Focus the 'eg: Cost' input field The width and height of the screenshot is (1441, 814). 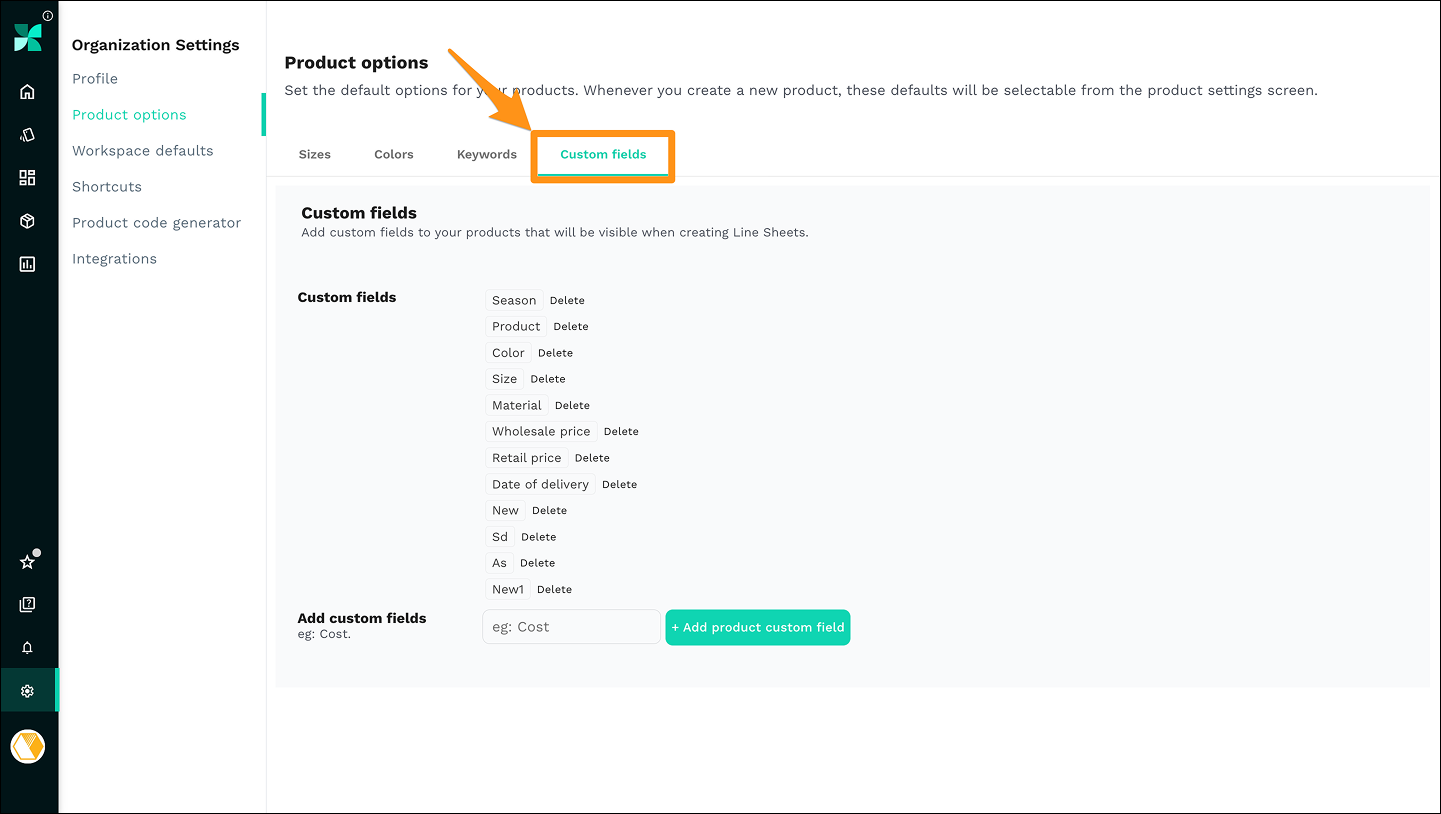point(571,627)
